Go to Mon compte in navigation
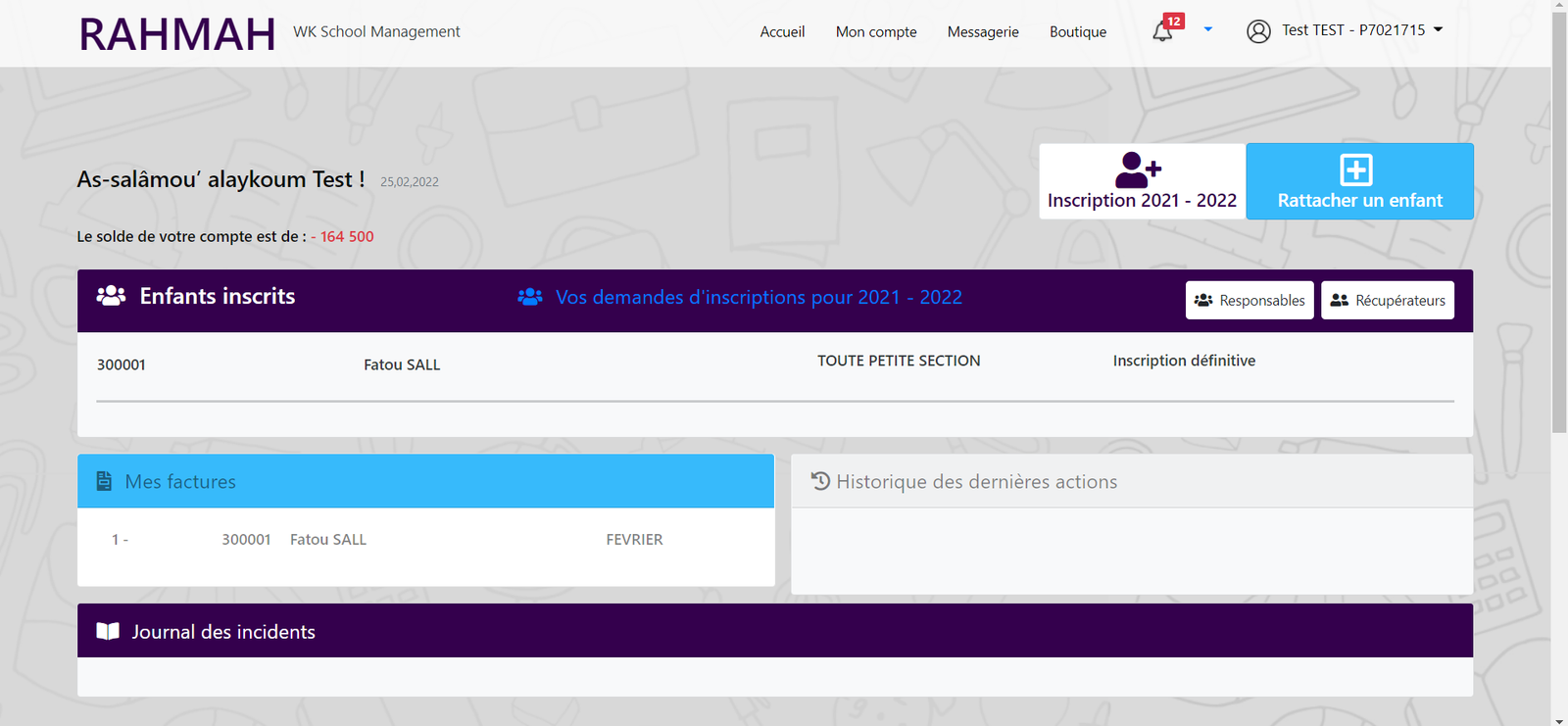Image resolution: width=1568 pixels, height=726 pixels. tap(876, 32)
